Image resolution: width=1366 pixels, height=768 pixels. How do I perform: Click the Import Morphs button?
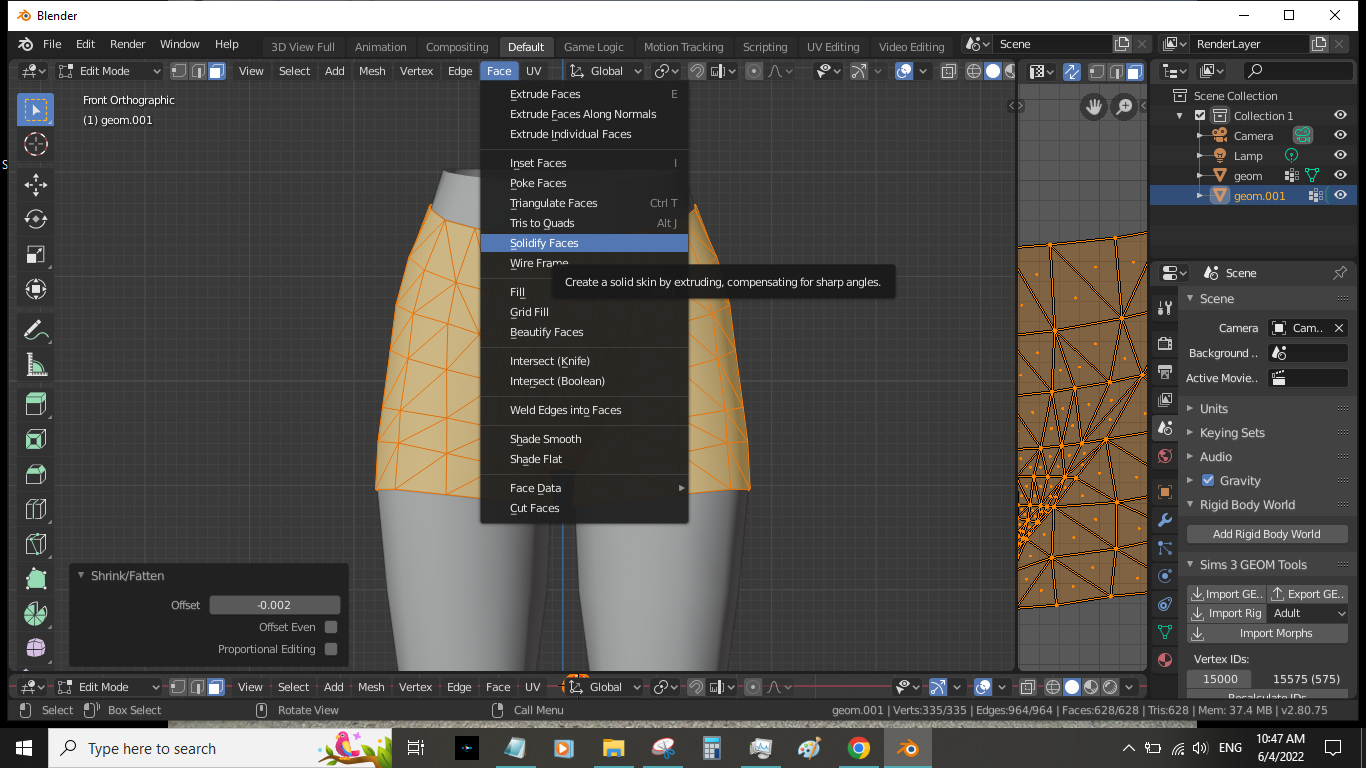click(1268, 633)
